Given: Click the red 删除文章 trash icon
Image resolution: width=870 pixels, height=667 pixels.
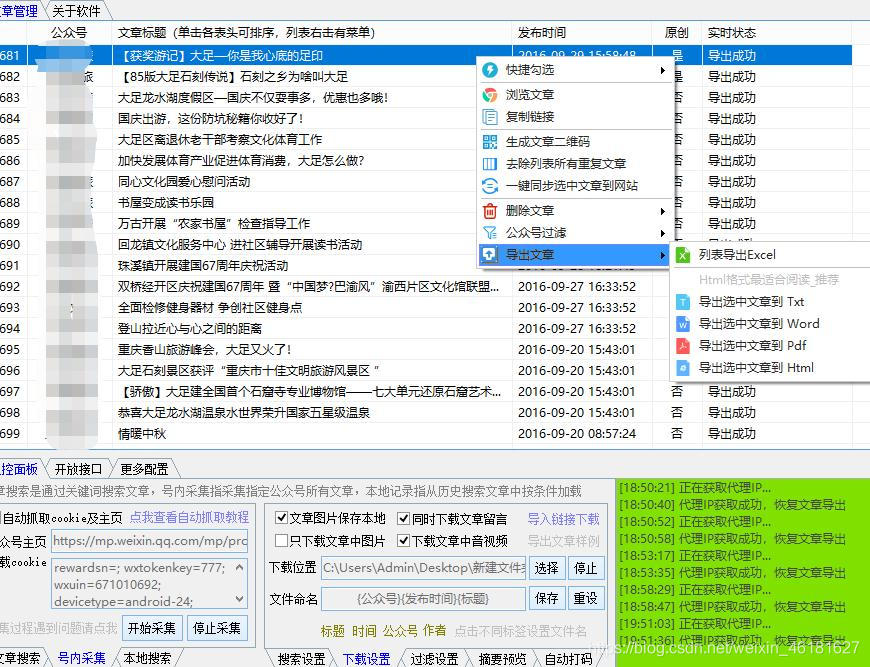Looking at the screenshot, I should coord(490,210).
